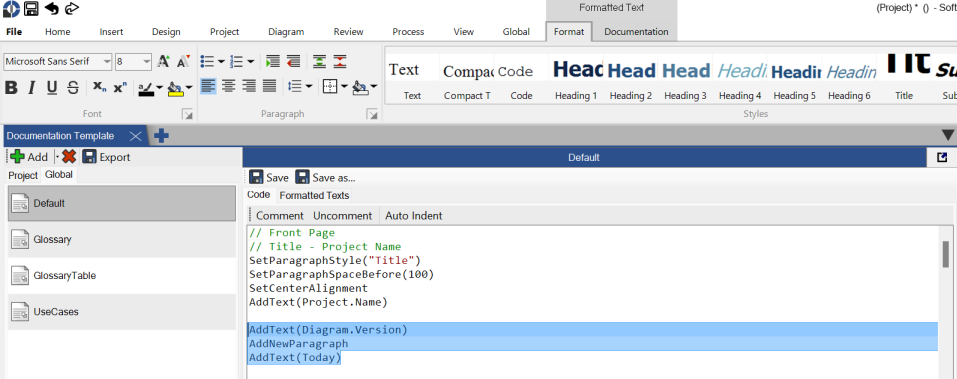
Task: Center align text
Action: (229, 86)
